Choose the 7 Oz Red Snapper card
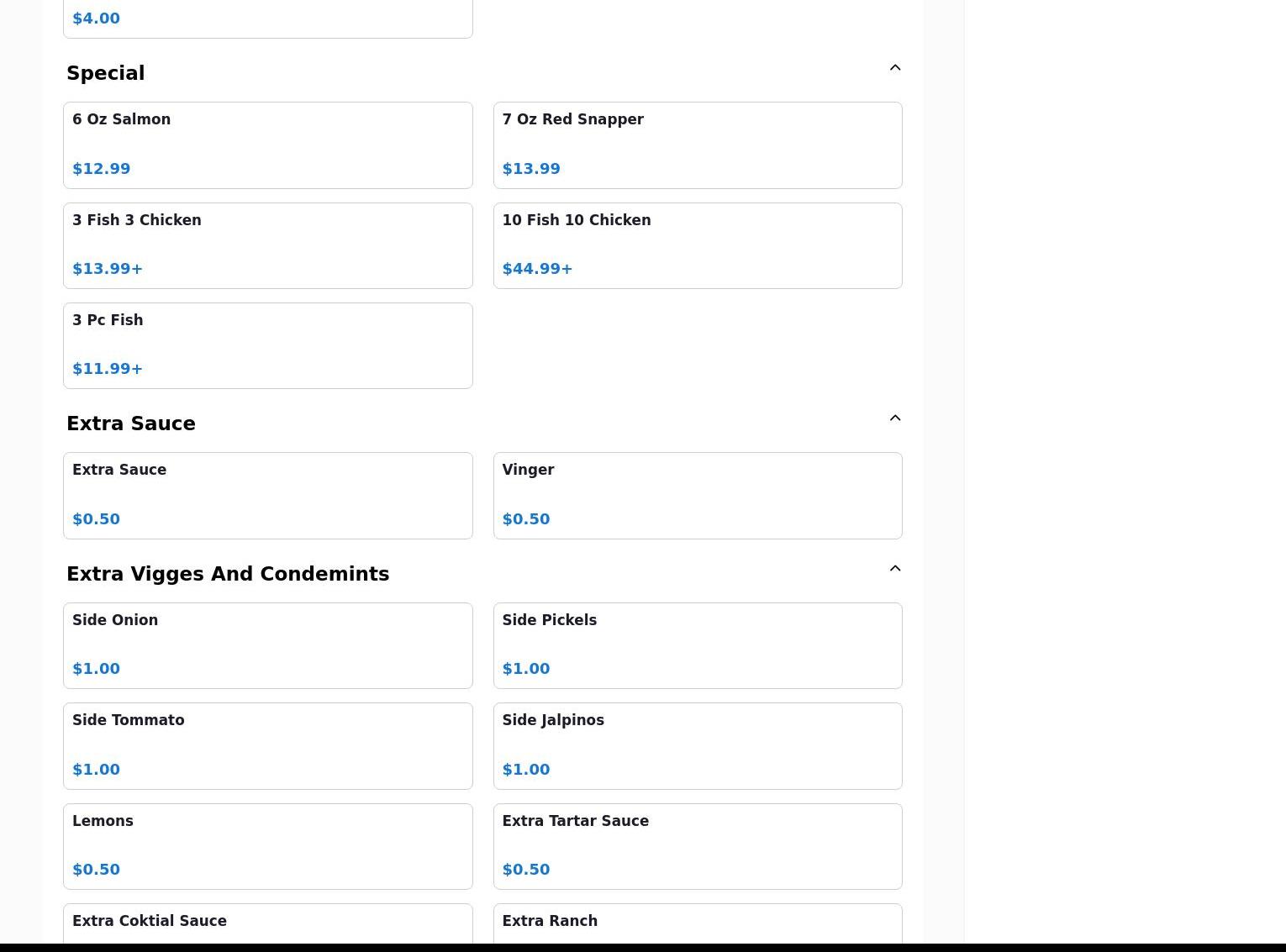Screen dimensions: 1286x952 (x=697, y=145)
